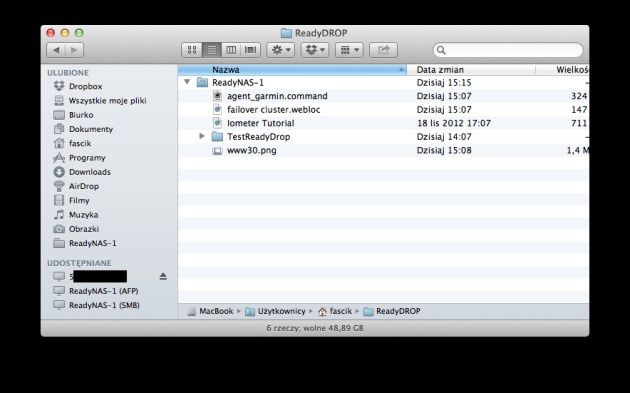Image resolution: width=630 pixels, height=393 pixels.
Task: Click the ULUBIONE sidebar section header
Action: 68,73
